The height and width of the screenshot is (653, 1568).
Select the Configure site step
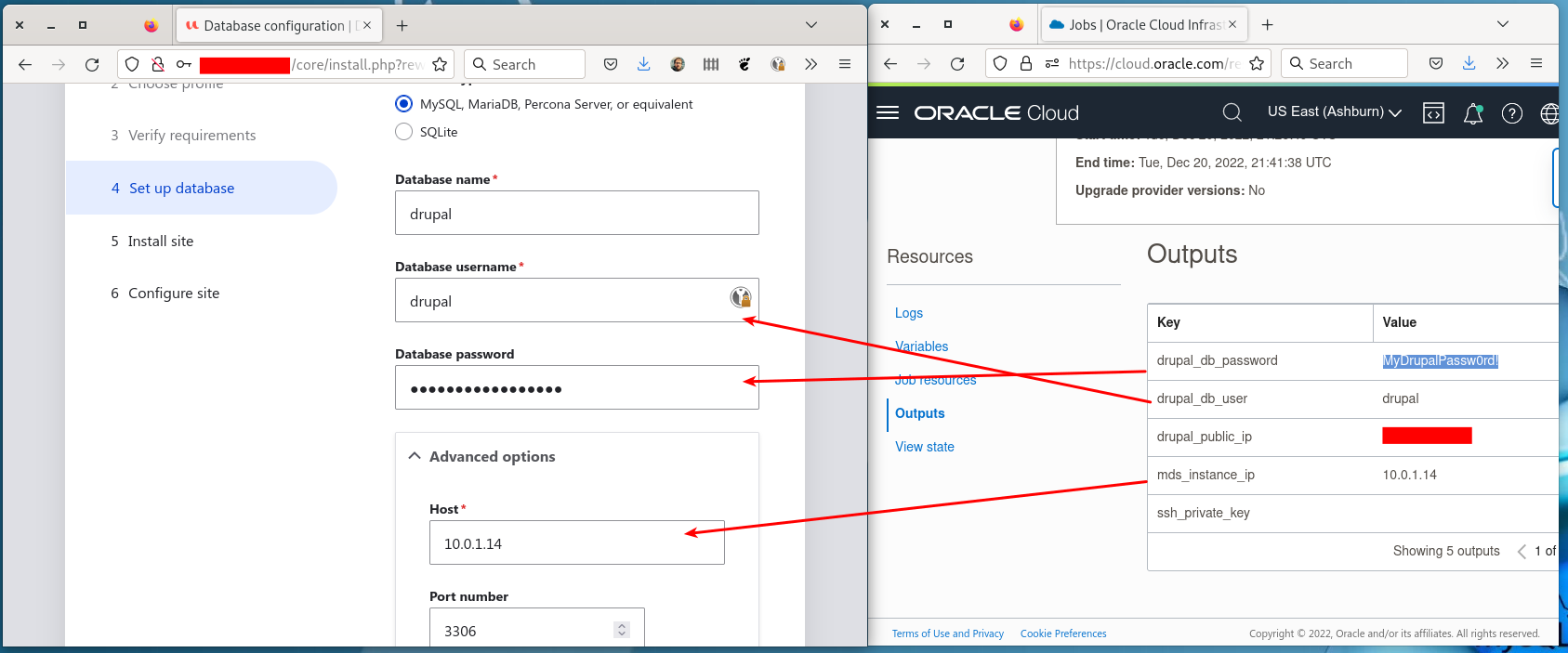point(165,293)
